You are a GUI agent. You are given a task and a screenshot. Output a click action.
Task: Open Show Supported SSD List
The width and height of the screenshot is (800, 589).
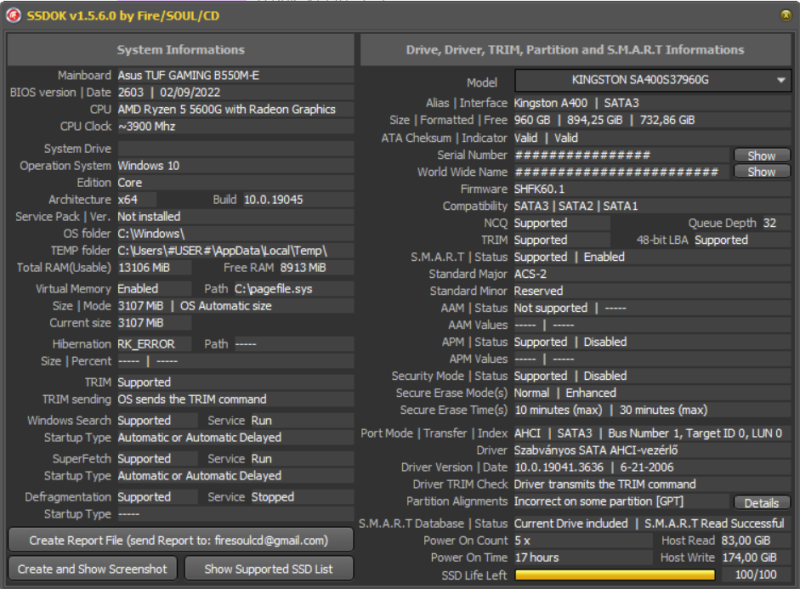tap(268, 569)
